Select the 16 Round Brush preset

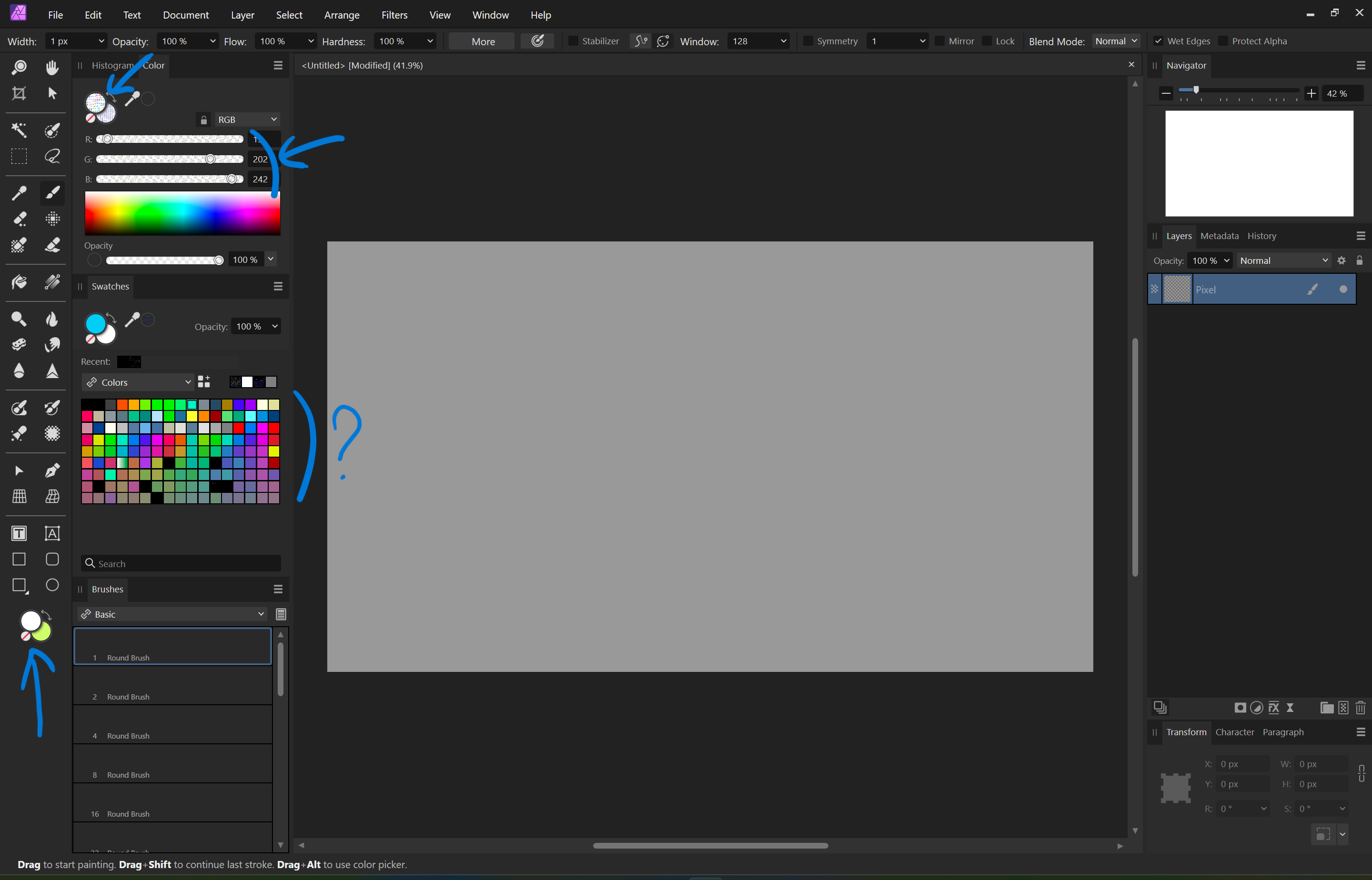pyautogui.click(x=172, y=803)
